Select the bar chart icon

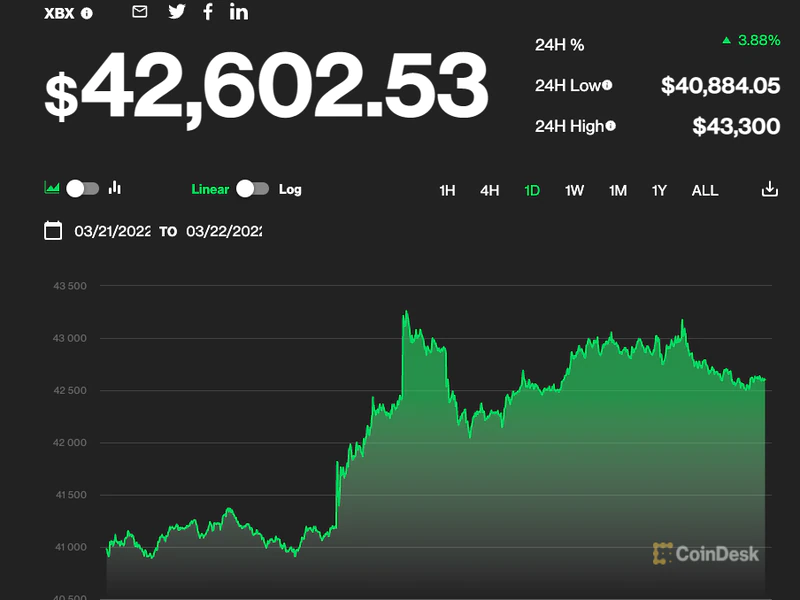tap(115, 188)
